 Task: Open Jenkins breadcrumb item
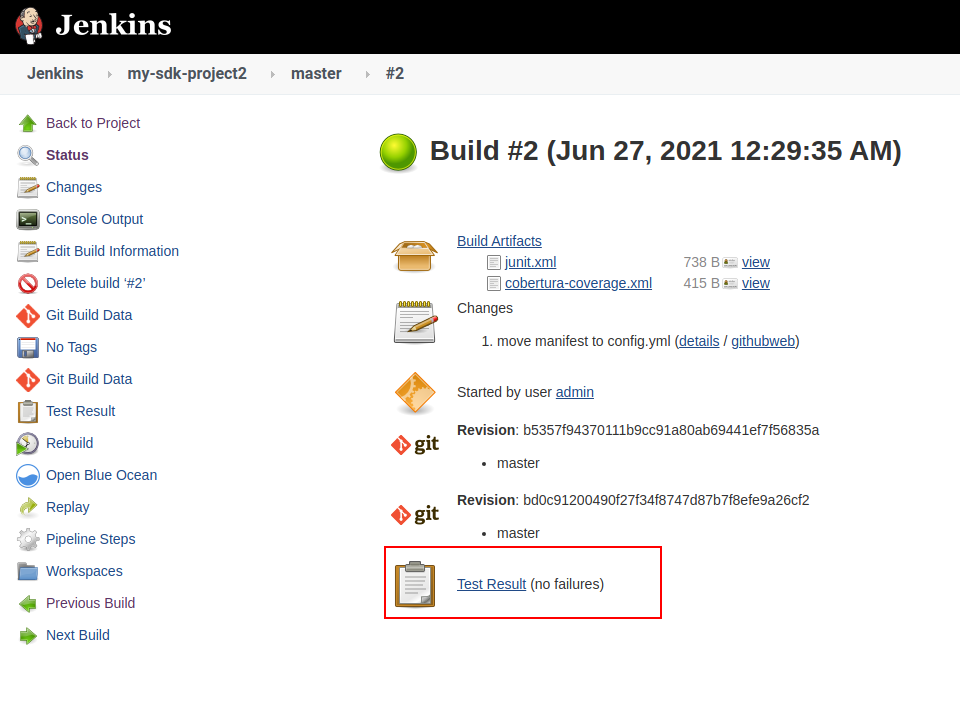click(x=55, y=73)
